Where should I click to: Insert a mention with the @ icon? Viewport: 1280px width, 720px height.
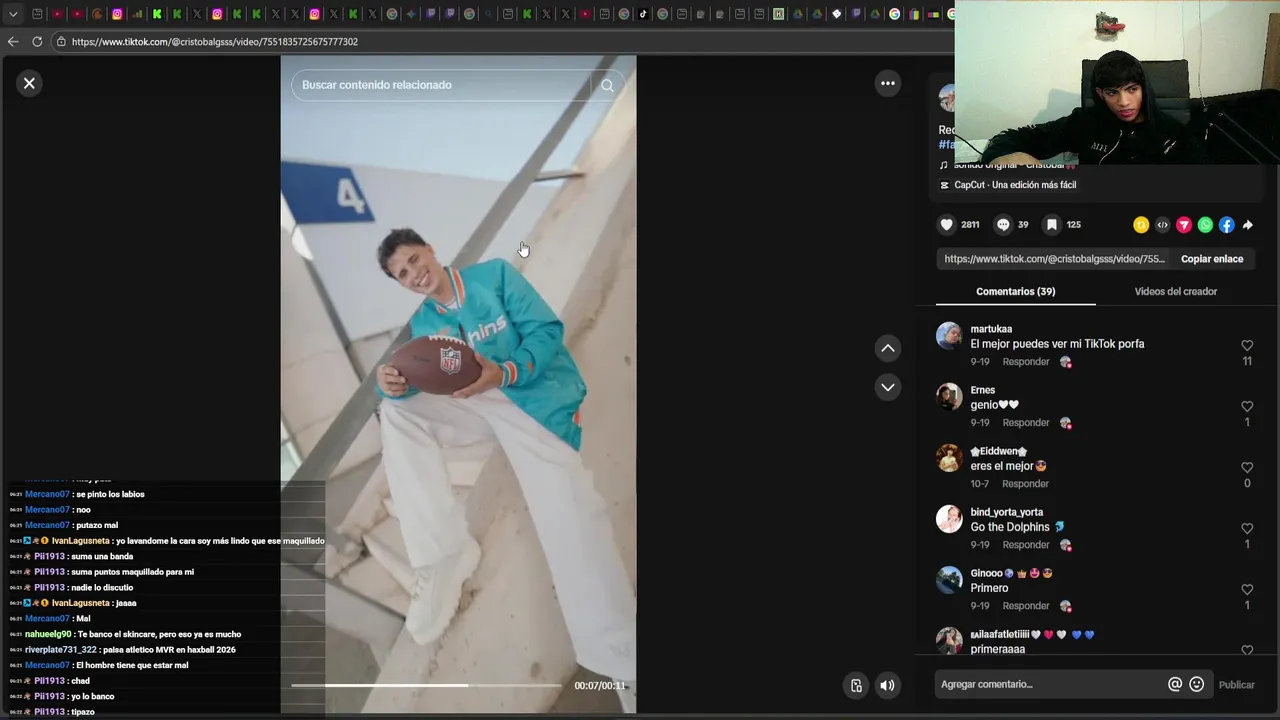point(1175,685)
